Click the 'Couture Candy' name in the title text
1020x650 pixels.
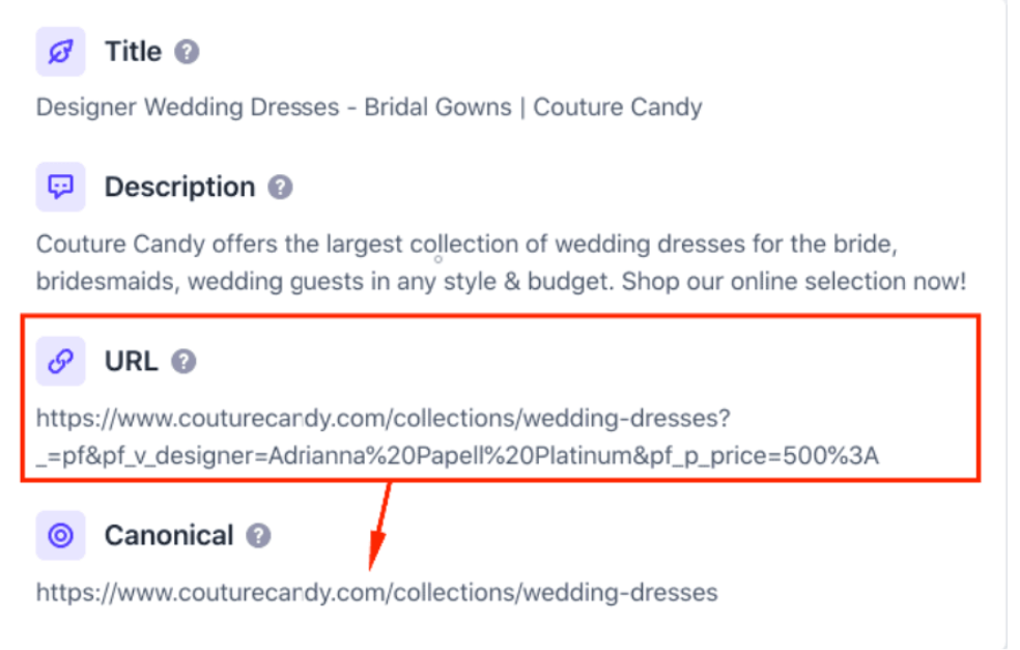[617, 107]
